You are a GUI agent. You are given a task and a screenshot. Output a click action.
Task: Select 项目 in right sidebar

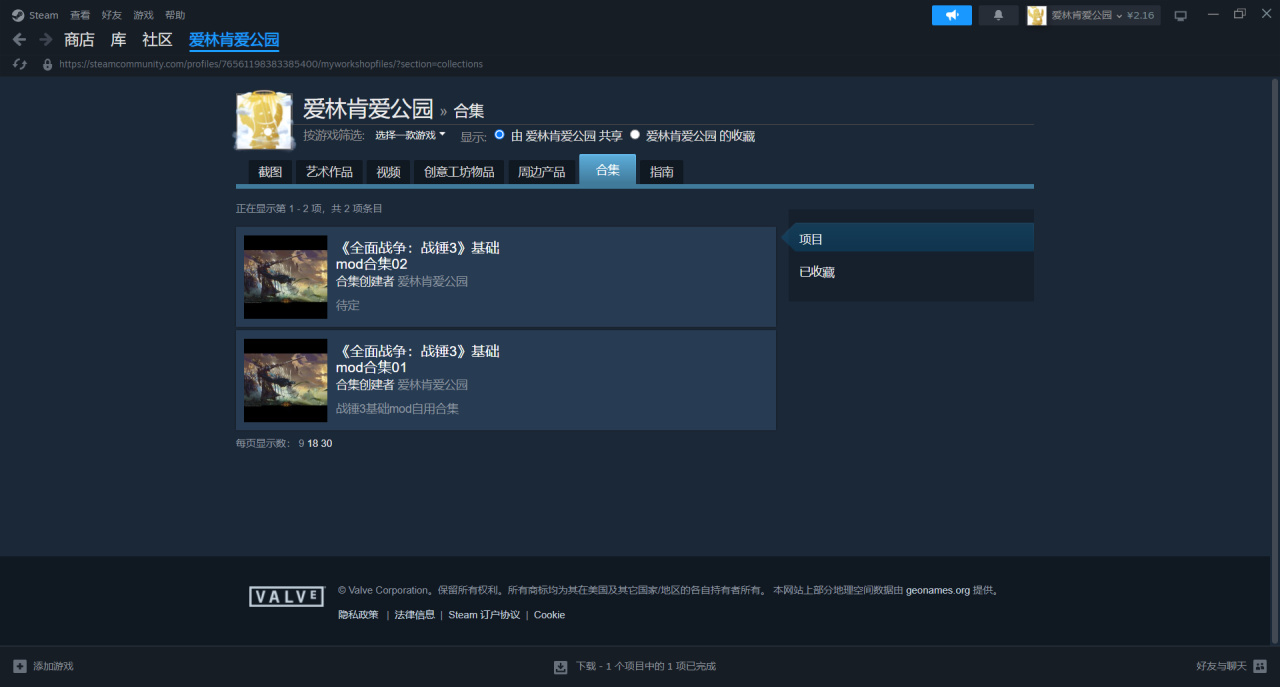[x=911, y=238]
